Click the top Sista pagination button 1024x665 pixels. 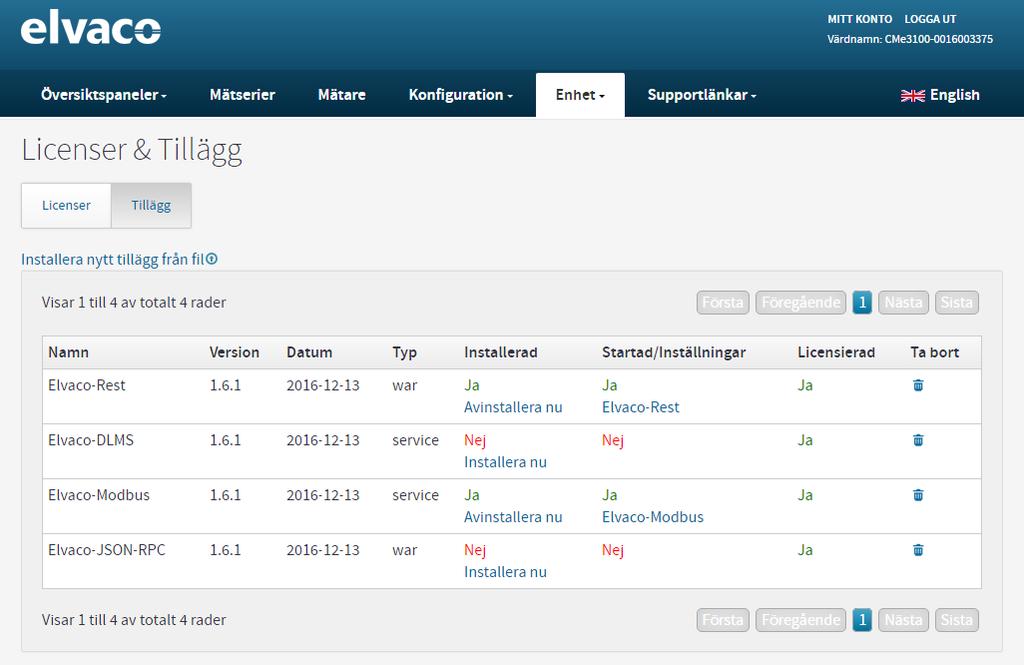click(x=957, y=302)
